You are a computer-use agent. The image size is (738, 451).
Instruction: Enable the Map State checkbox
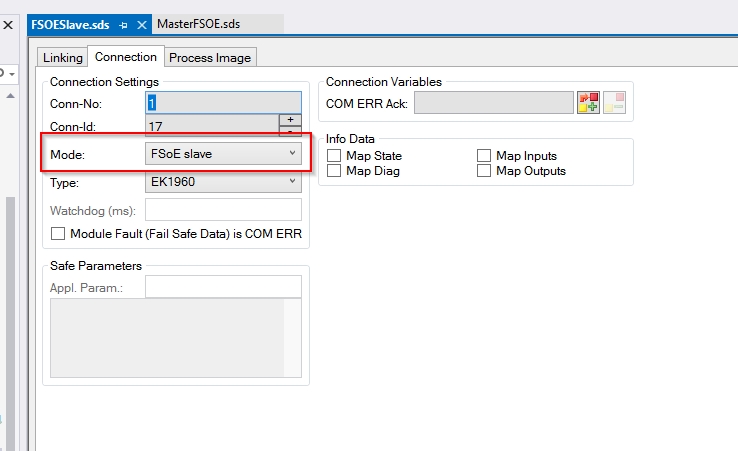click(334, 156)
